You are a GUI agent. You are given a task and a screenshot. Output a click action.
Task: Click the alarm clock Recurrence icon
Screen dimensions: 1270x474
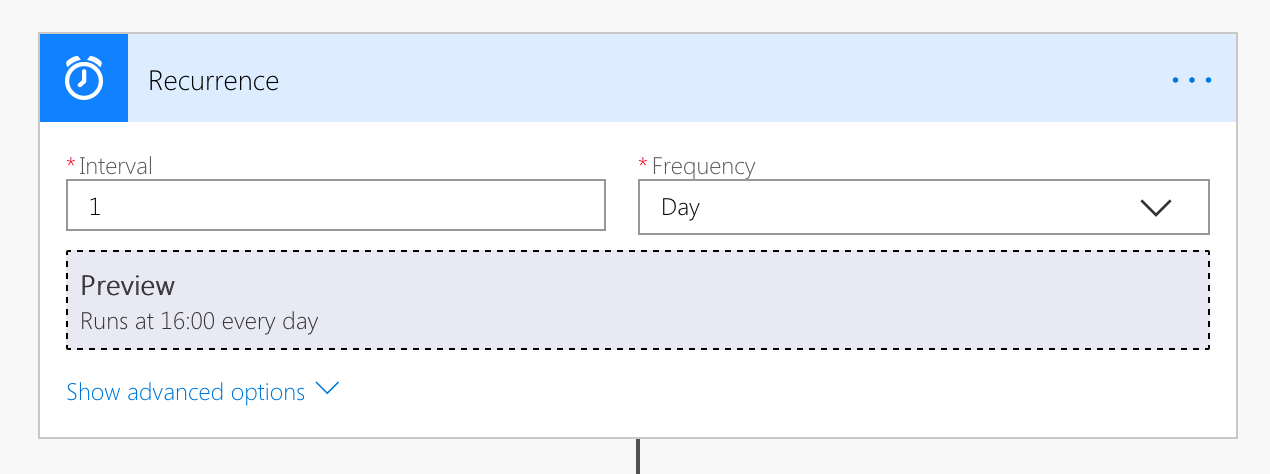point(84,78)
